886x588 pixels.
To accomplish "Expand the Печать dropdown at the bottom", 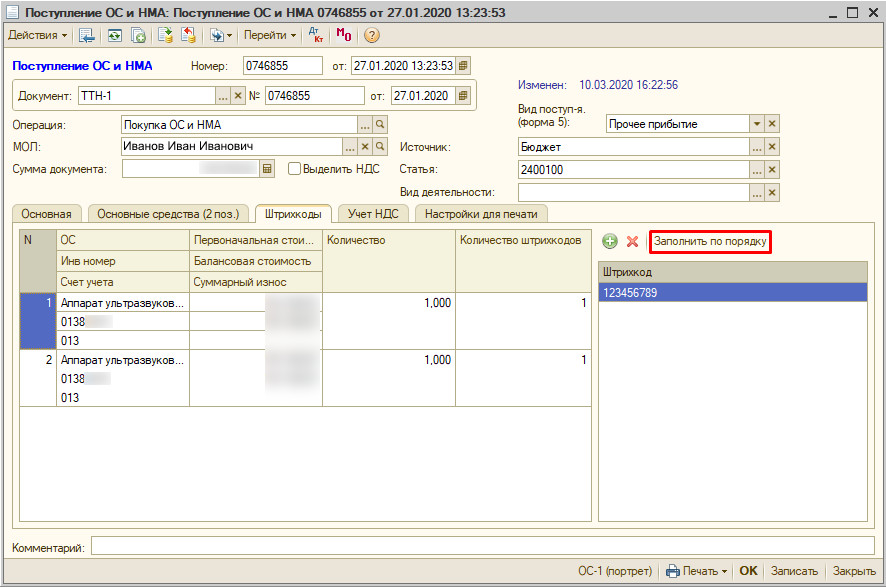I will click(x=697, y=571).
